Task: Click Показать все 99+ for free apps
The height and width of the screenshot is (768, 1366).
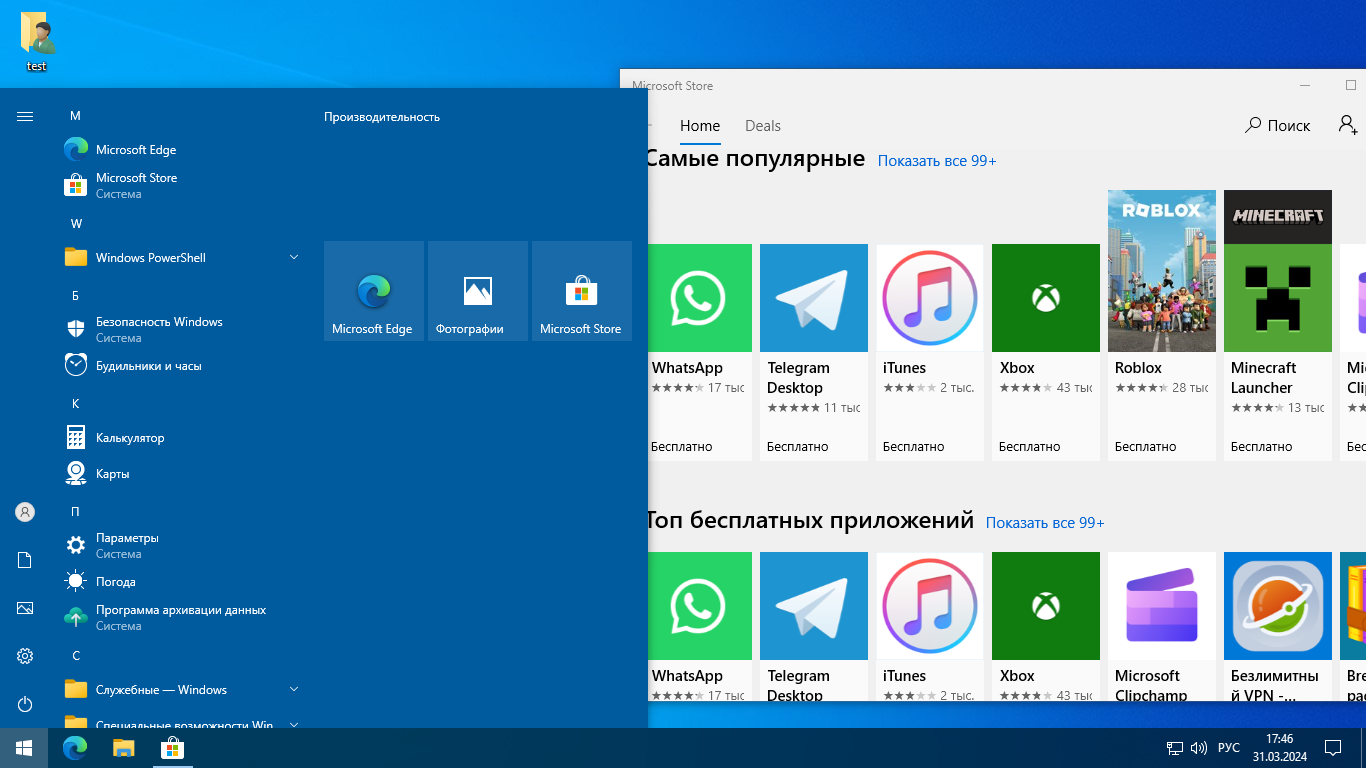Action: 1044,523
